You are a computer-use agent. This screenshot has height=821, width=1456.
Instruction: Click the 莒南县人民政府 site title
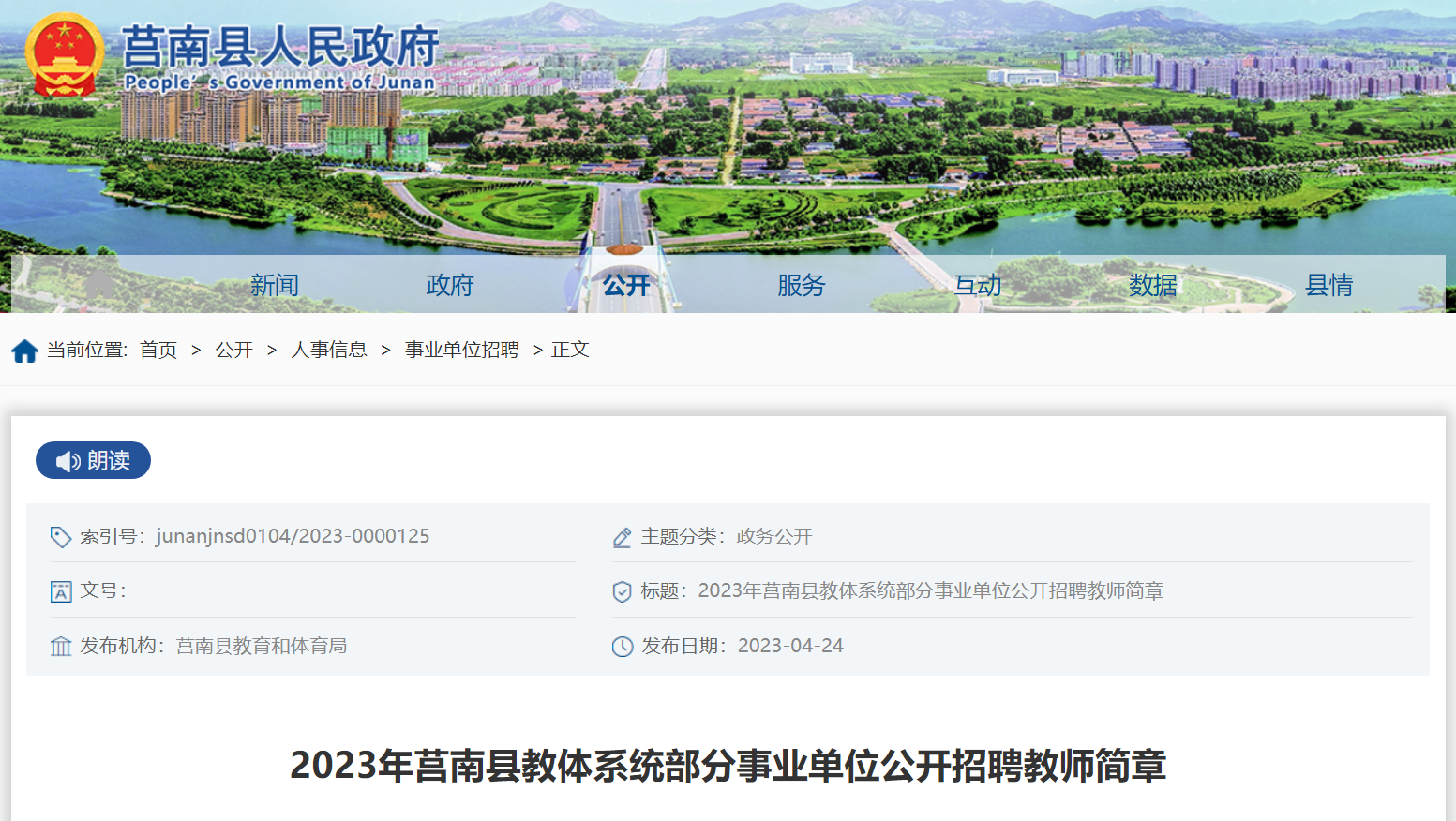coord(280,46)
